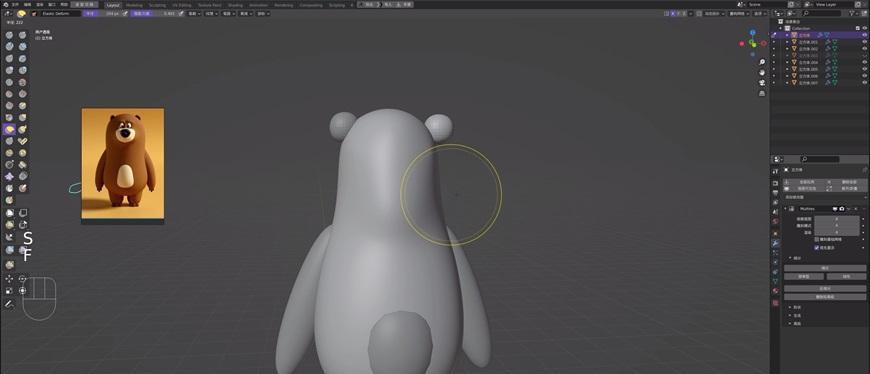Viewport: 870px width, 374px height.
Task: Select the Snake Hook brush
Action: 22,129
